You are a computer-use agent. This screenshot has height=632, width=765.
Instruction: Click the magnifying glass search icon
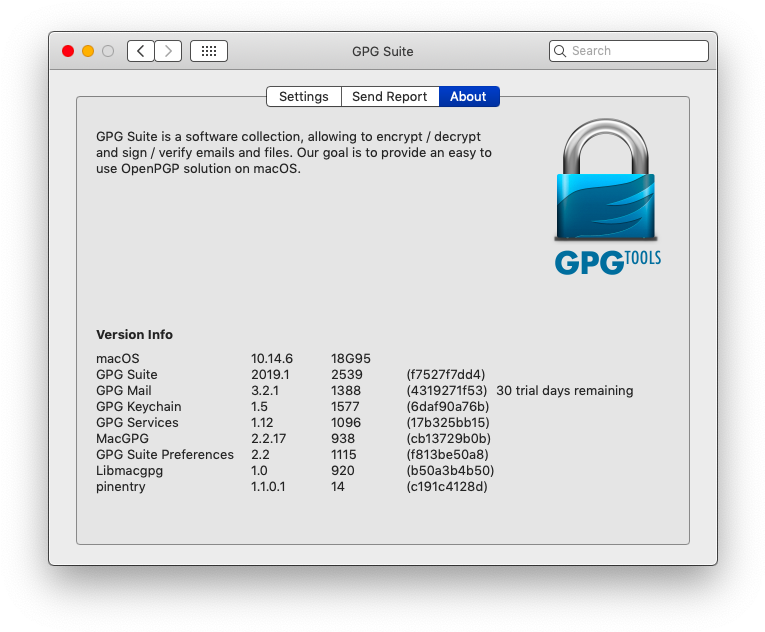[x=560, y=51]
